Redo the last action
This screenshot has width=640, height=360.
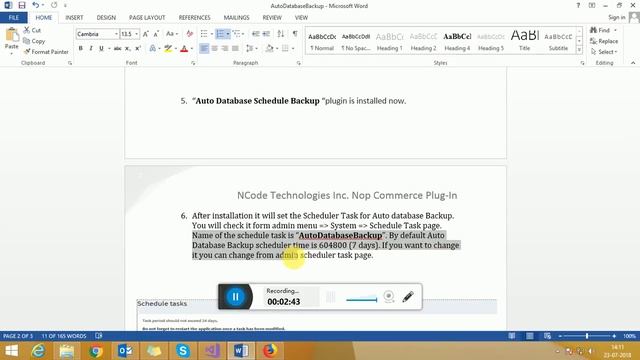(54, 5)
